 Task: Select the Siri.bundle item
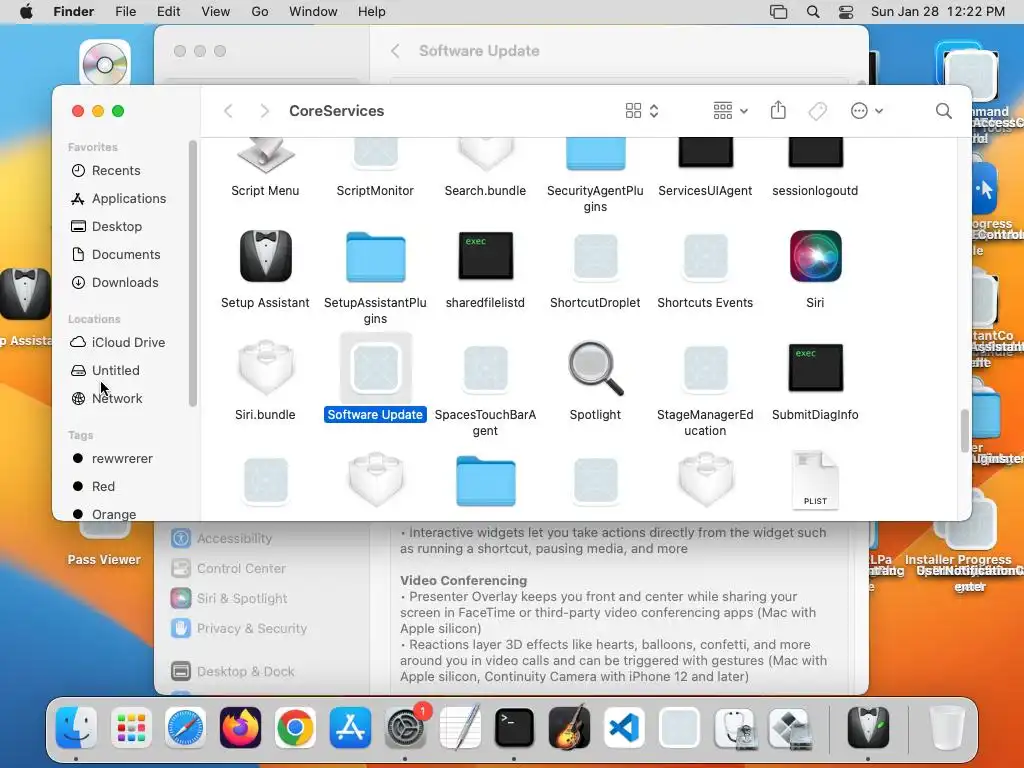[265, 368]
